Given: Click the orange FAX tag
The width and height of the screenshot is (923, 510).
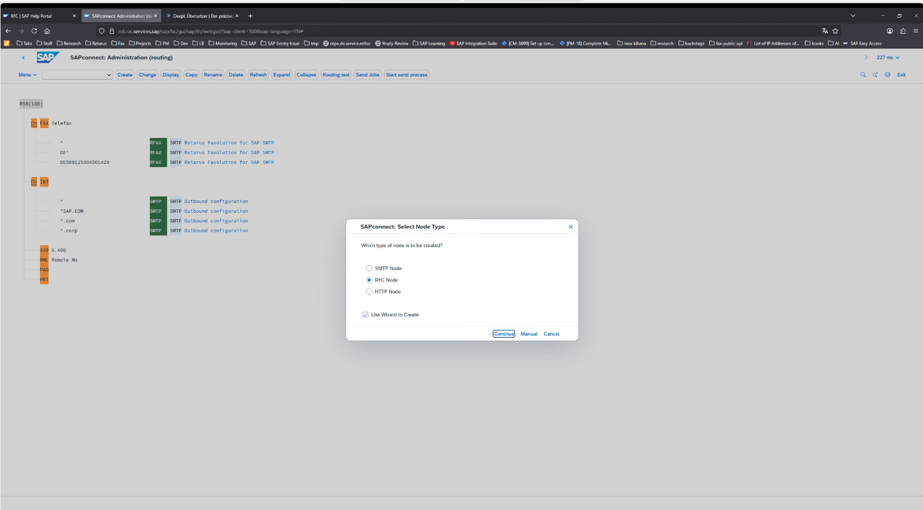Looking at the screenshot, I should click(x=44, y=123).
